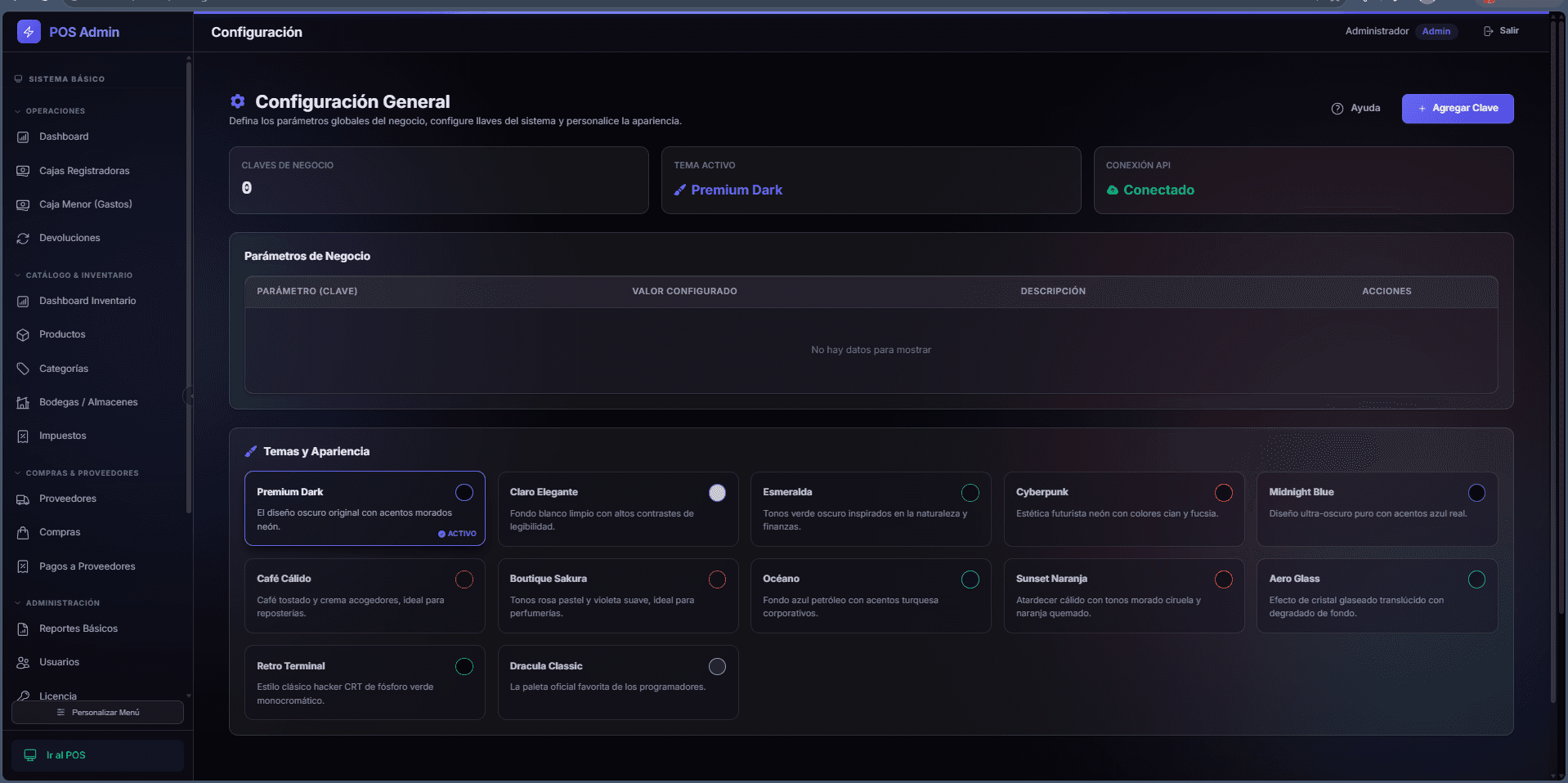Image resolution: width=1568 pixels, height=783 pixels.
Task: Open Ayuda help link
Action: click(x=1356, y=109)
